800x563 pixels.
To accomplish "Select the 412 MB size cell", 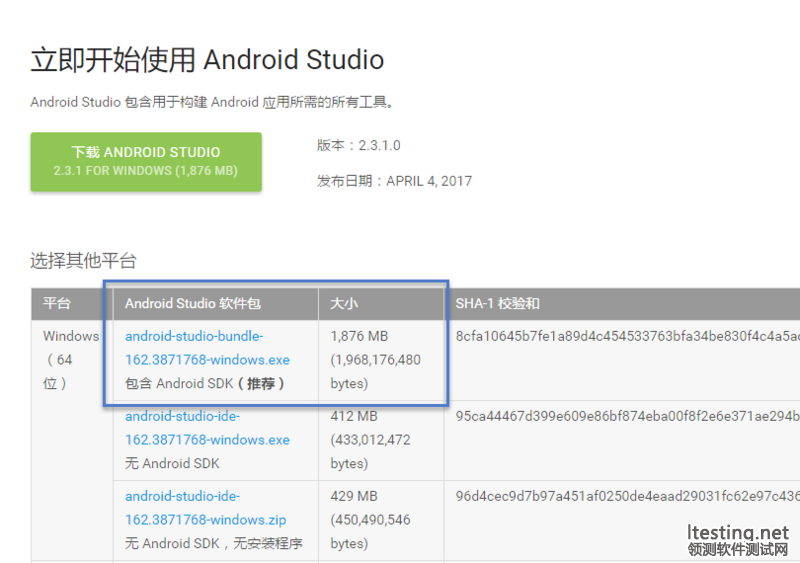I will point(381,440).
